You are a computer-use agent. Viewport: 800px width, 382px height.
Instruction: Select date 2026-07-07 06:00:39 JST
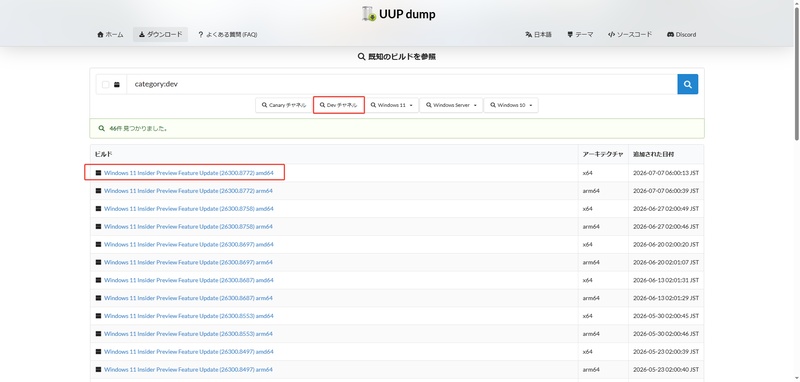(666, 191)
